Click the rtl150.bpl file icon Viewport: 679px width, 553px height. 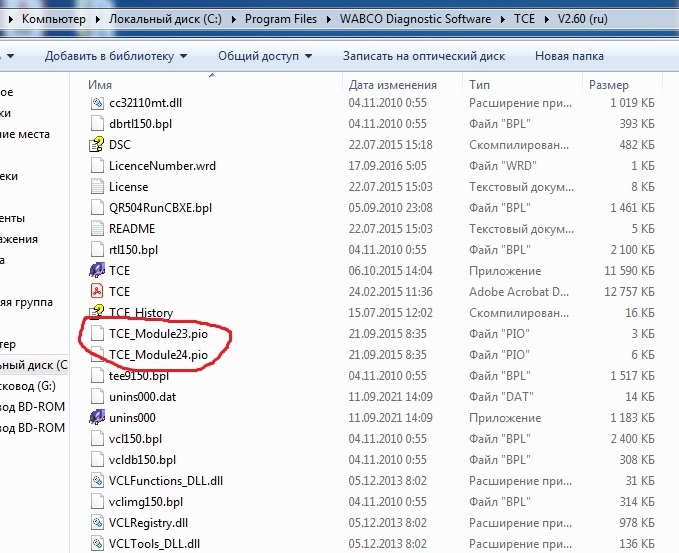[x=97, y=250]
